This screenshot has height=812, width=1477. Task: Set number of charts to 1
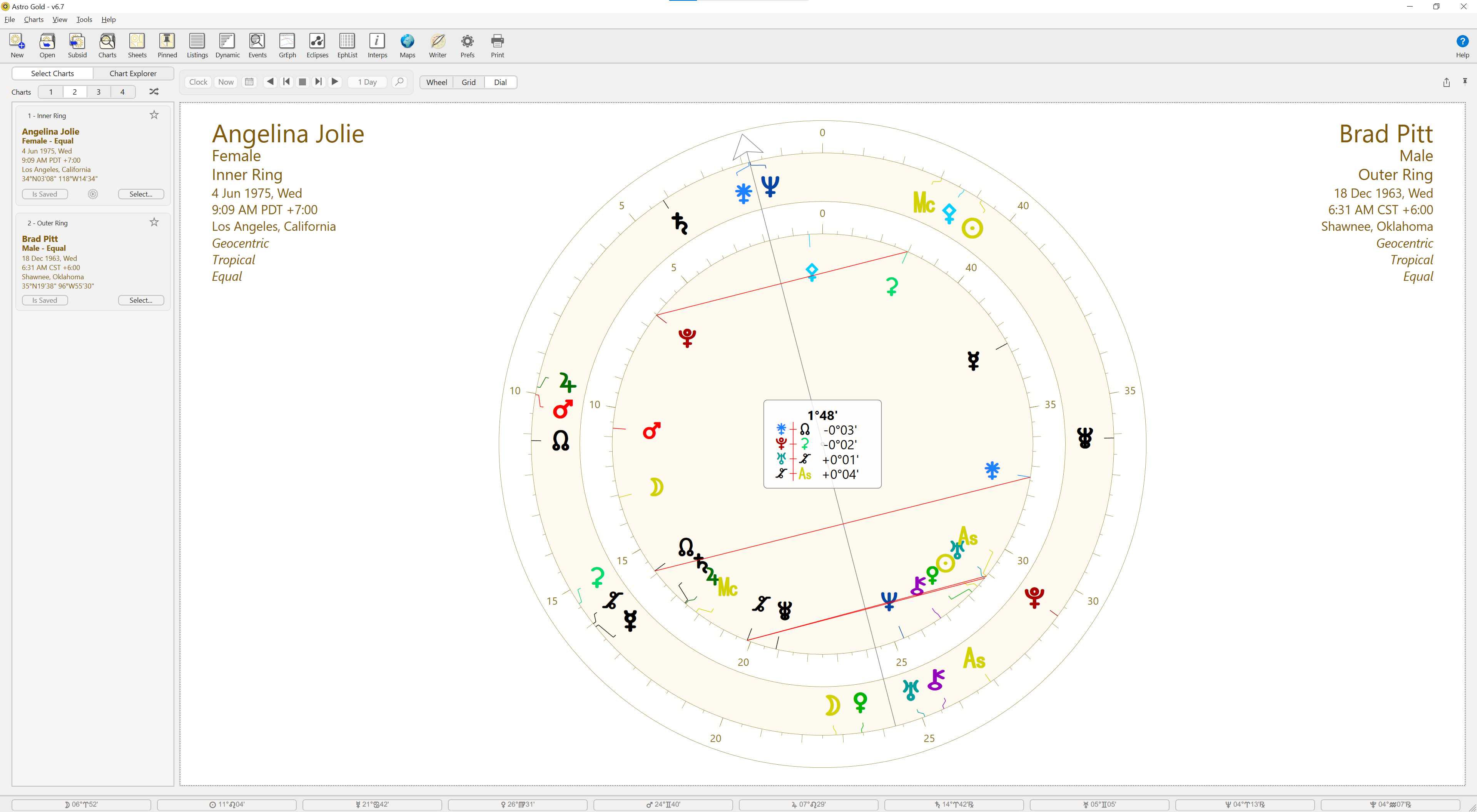tap(50, 92)
